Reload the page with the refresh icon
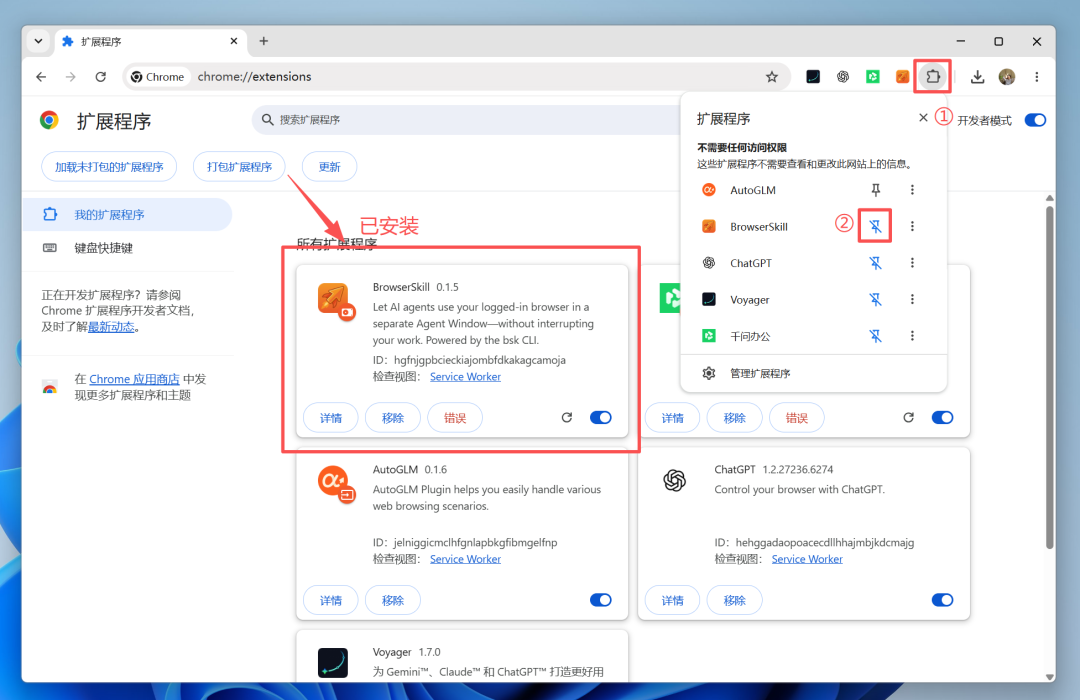The height and width of the screenshot is (700, 1080). (x=101, y=76)
